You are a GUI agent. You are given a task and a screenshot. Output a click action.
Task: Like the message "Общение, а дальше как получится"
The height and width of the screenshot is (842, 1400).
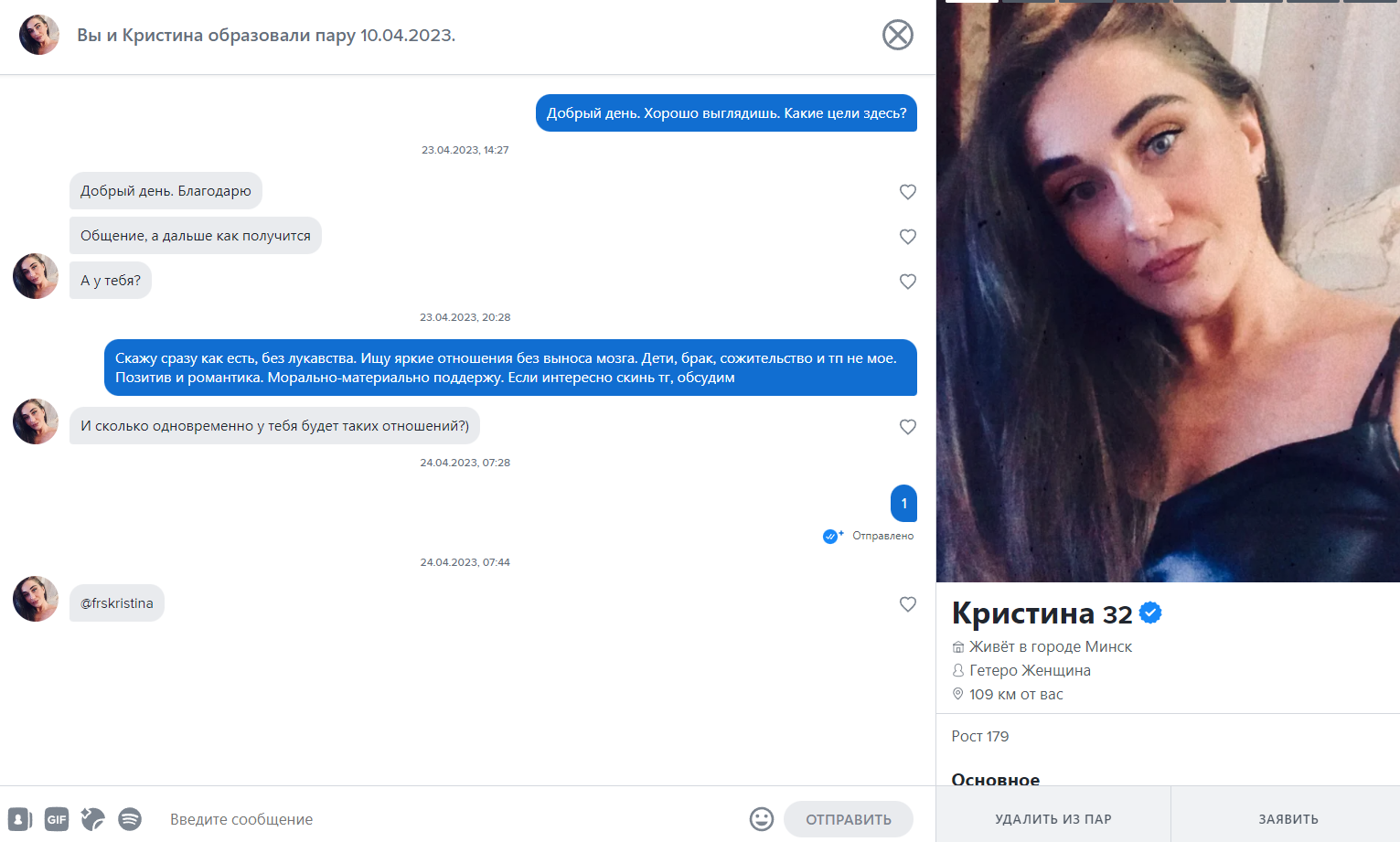(907, 237)
